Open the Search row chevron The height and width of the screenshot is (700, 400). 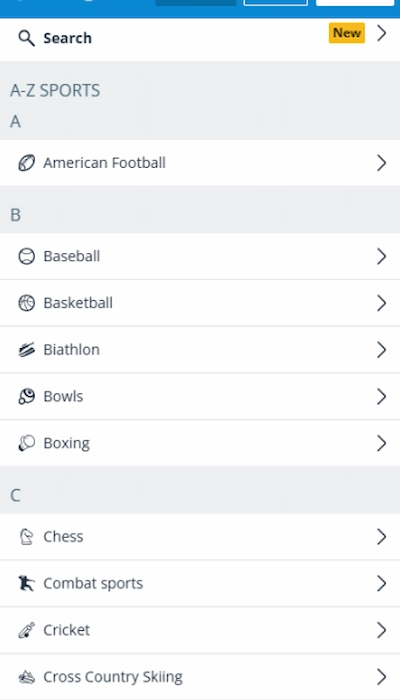tap(381, 33)
